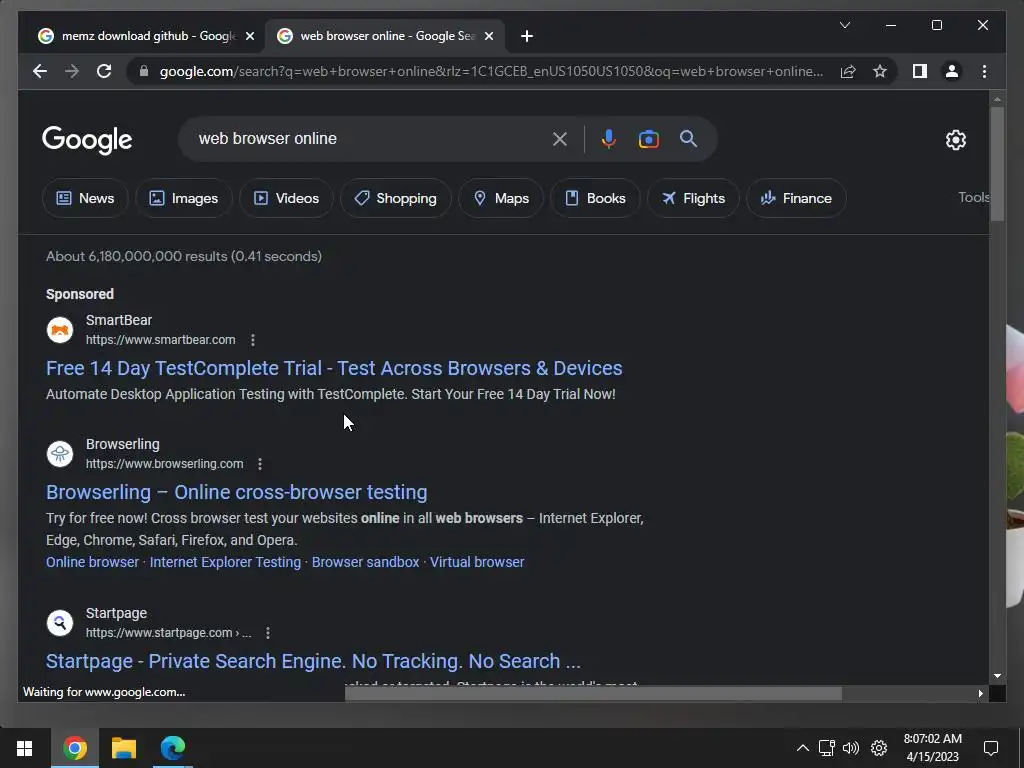
Task: Filter results by Shopping
Action: coord(396,198)
